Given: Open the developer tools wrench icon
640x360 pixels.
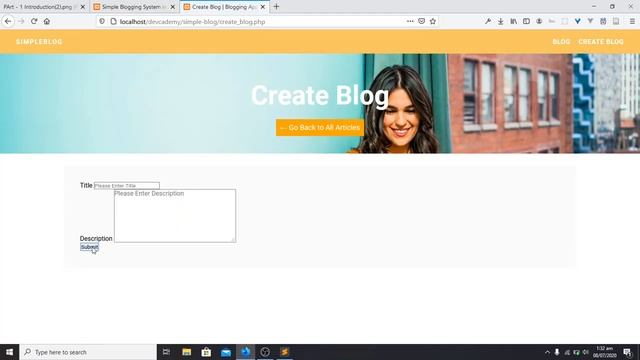Looking at the screenshot, I should coord(488,21).
